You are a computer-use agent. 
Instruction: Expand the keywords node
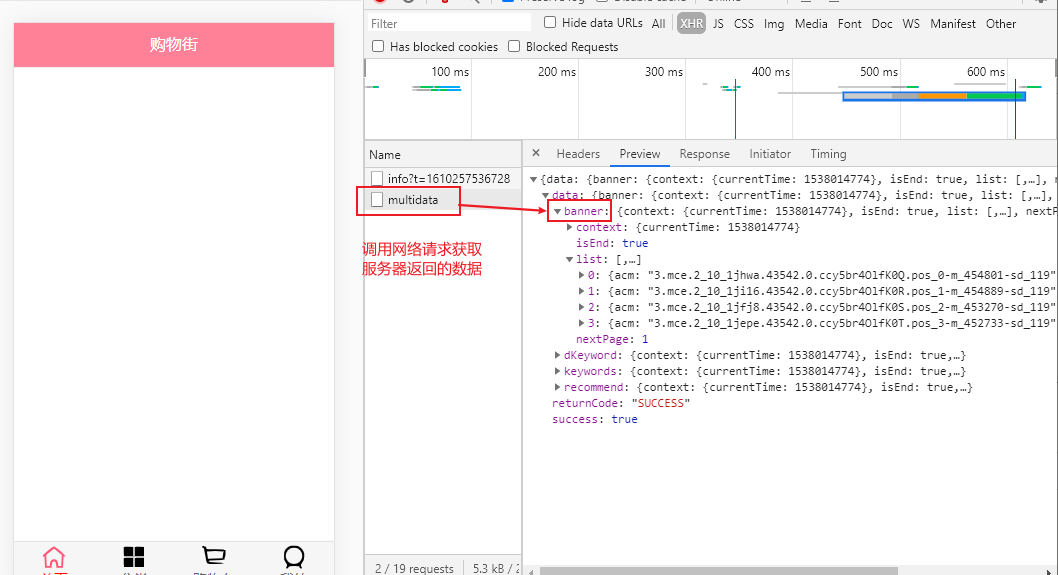(x=557, y=371)
